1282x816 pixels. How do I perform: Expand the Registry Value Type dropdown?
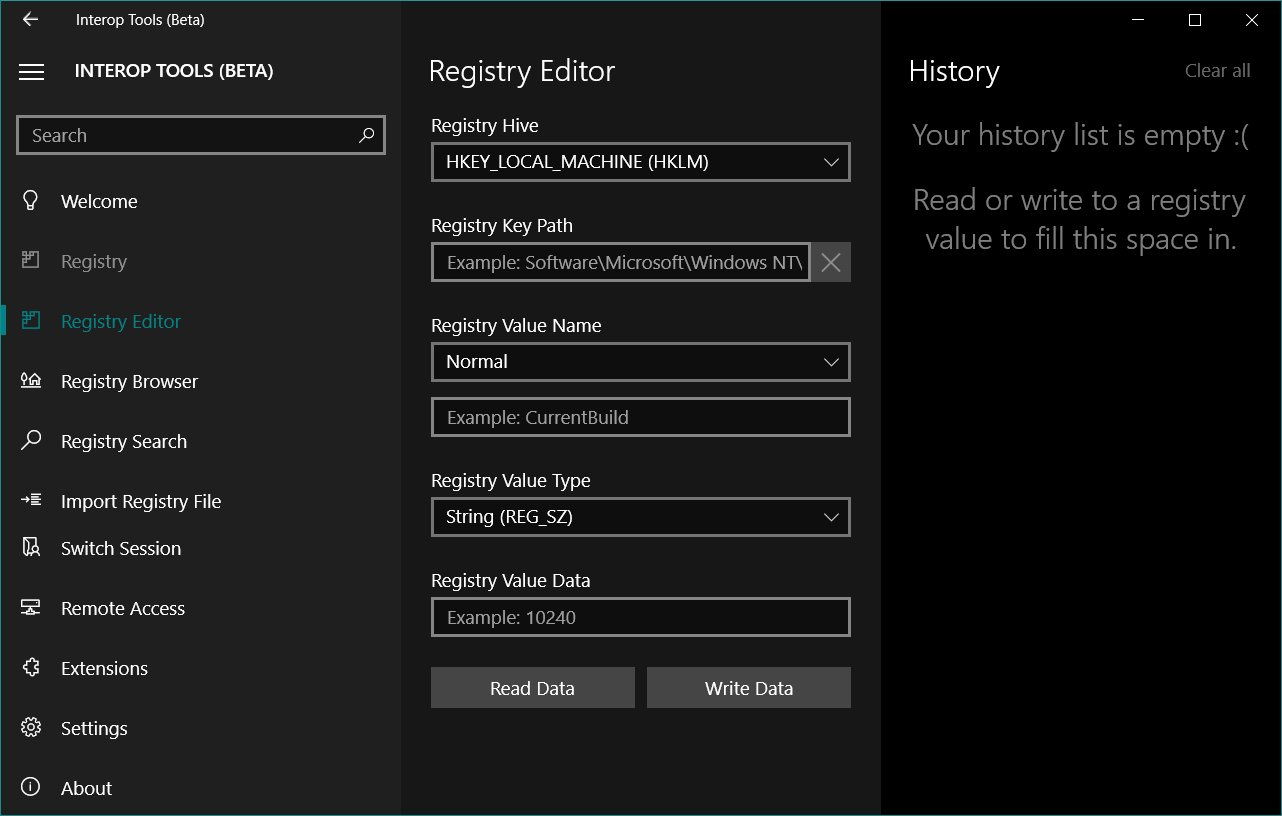point(641,517)
